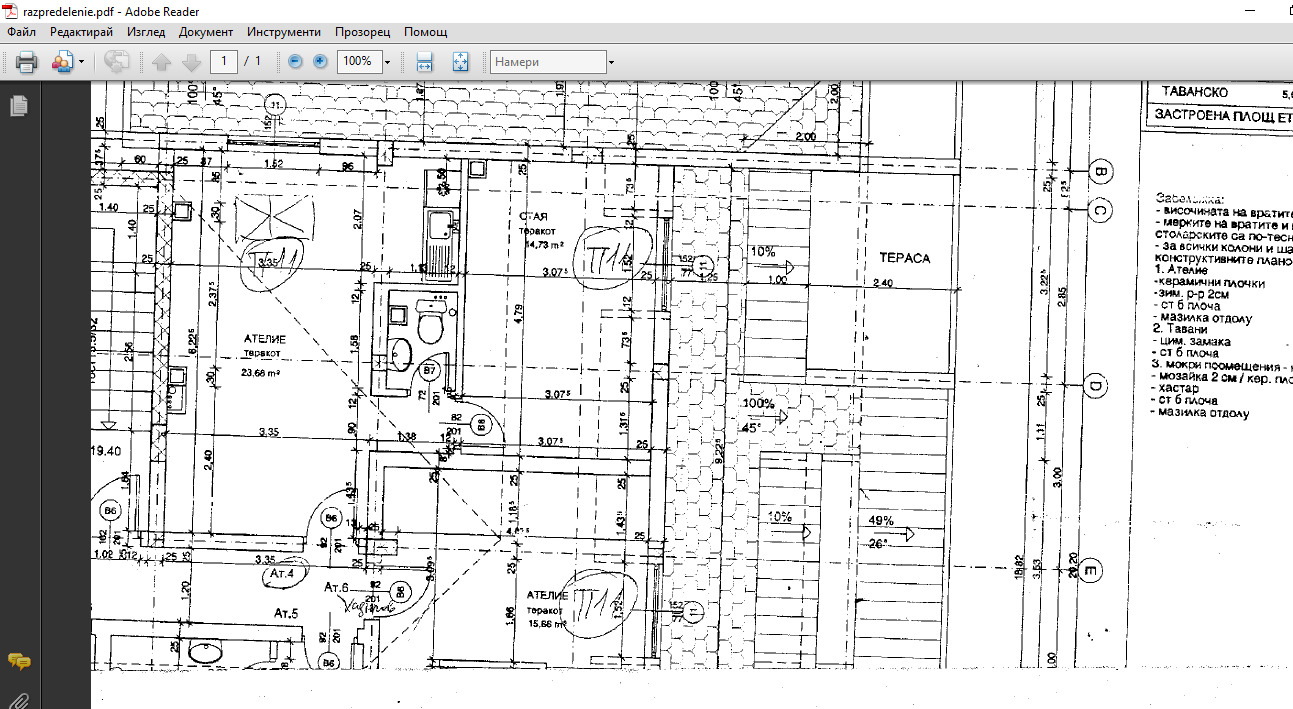Viewport: 1293px width, 709px height.
Task: Click the Намери search text field
Action: point(547,62)
